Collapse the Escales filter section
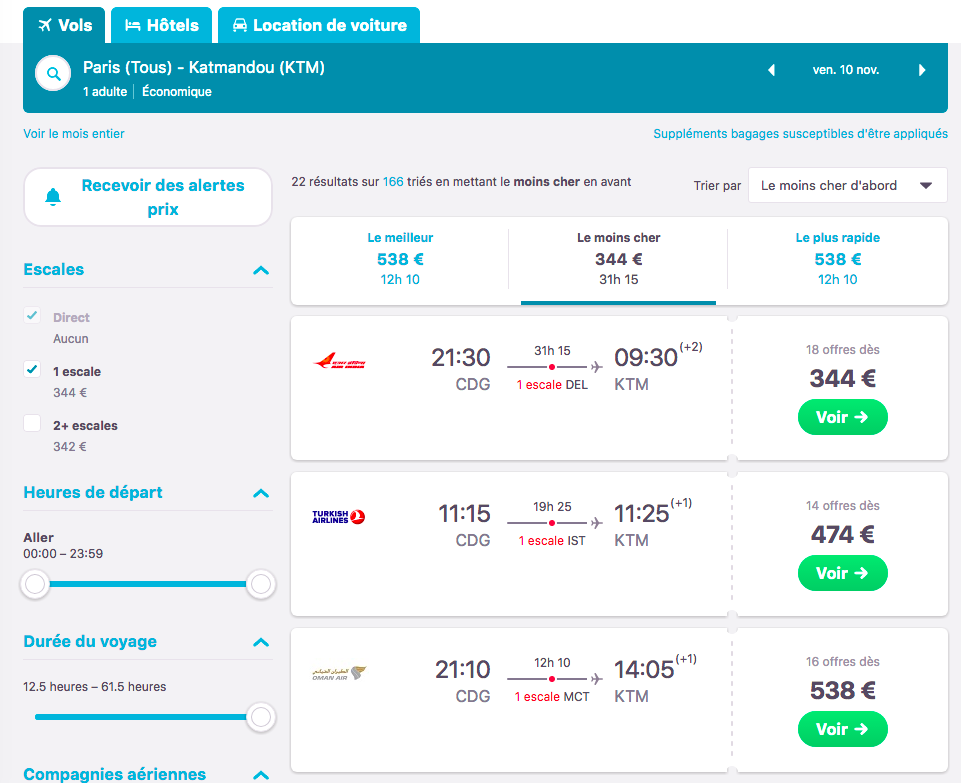Viewport: 961px width, 783px height. click(261, 270)
